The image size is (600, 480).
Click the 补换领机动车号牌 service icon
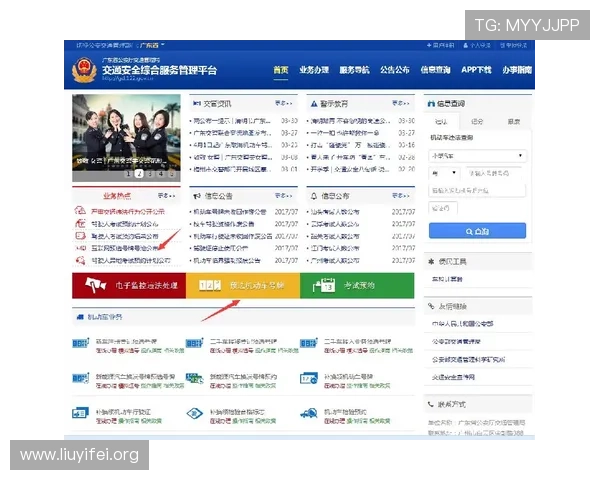(309, 379)
